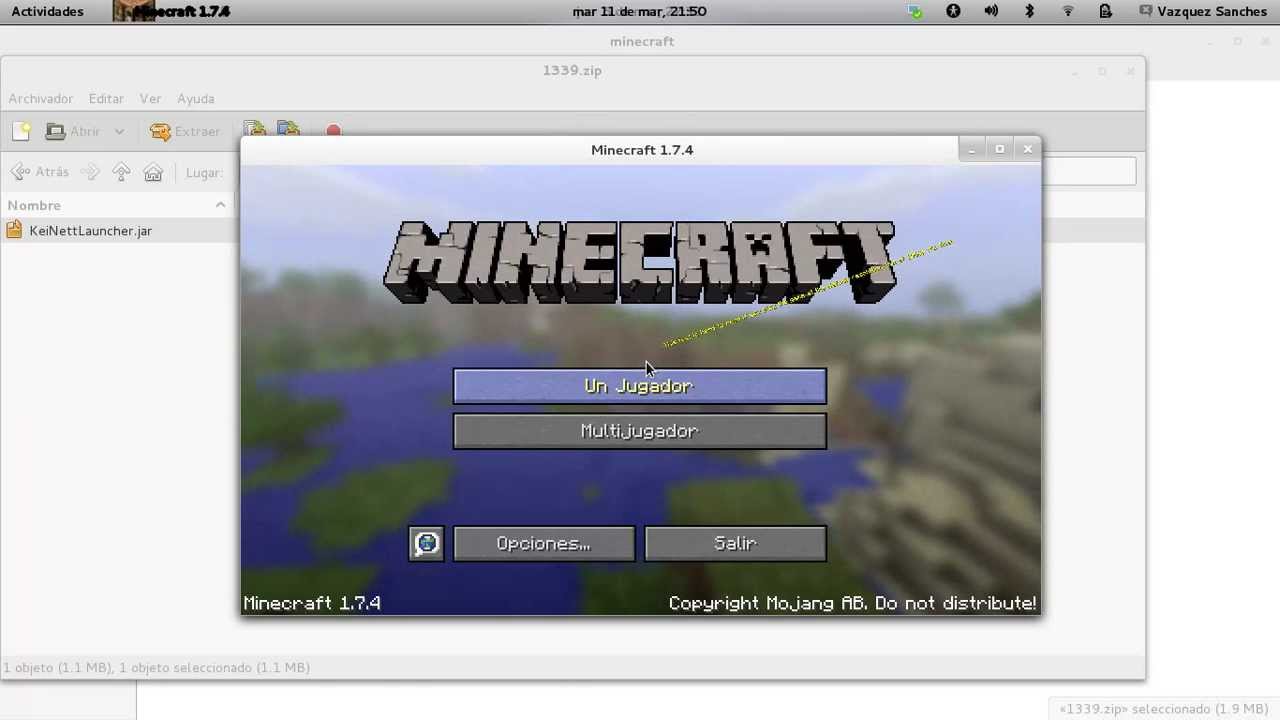The width and height of the screenshot is (1280, 720).
Task: Open the Wi-Fi network icon
Action: [x=1067, y=12]
